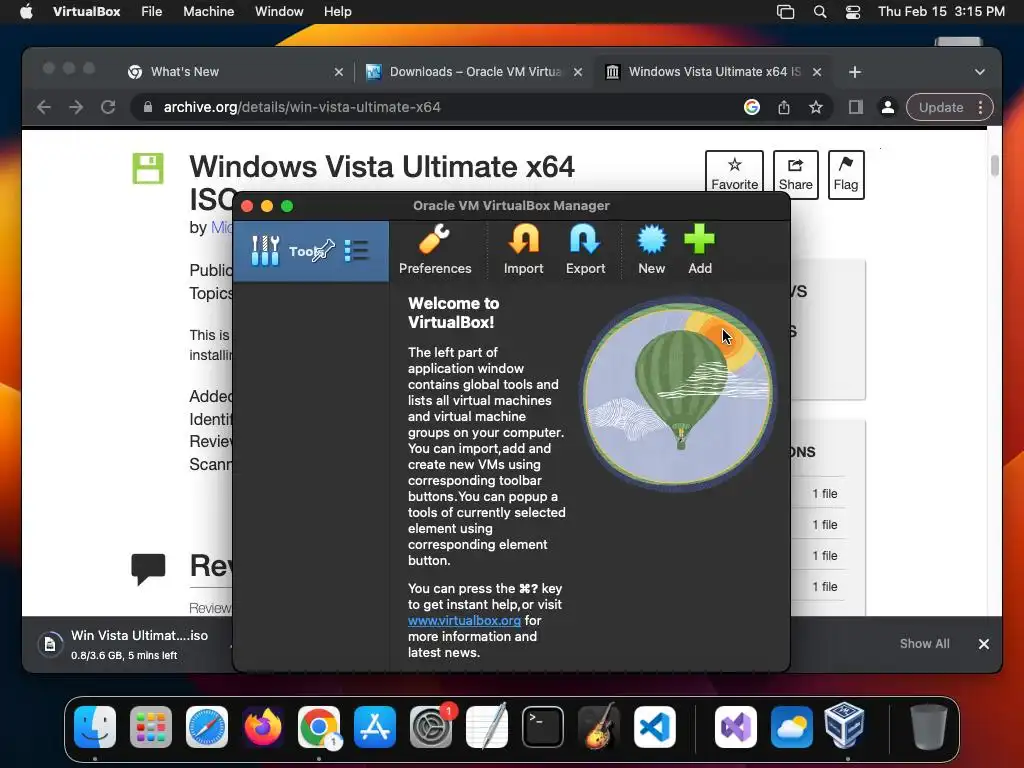Open Chrome three-dot menu
This screenshot has width=1024, height=768.
click(x=980, y=107)
